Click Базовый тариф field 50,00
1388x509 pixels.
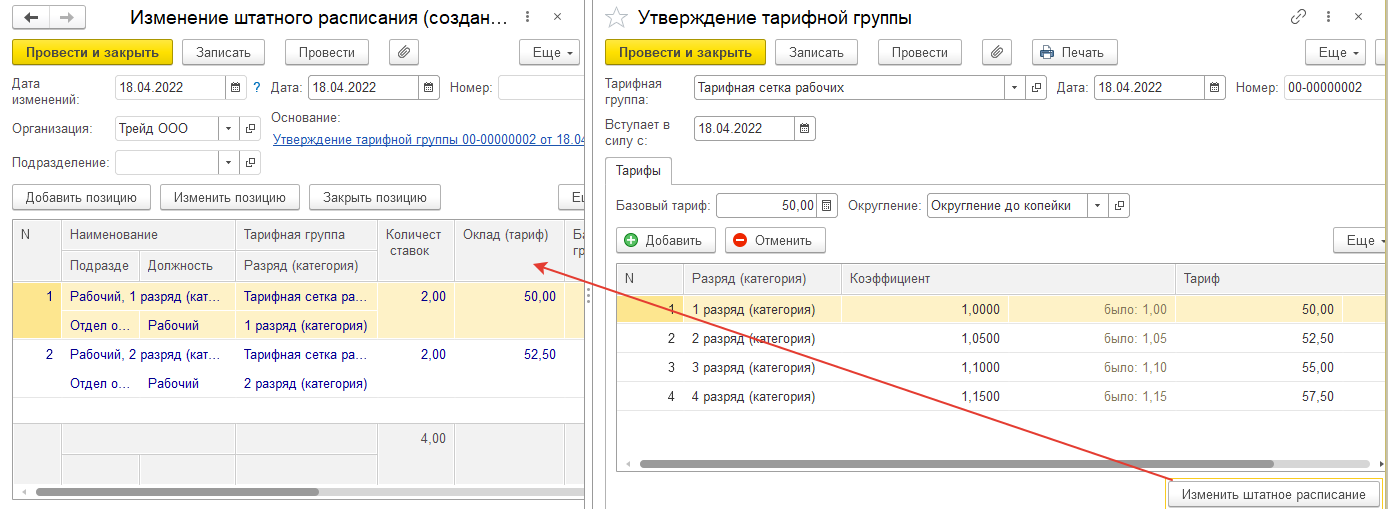click(767, 205)
